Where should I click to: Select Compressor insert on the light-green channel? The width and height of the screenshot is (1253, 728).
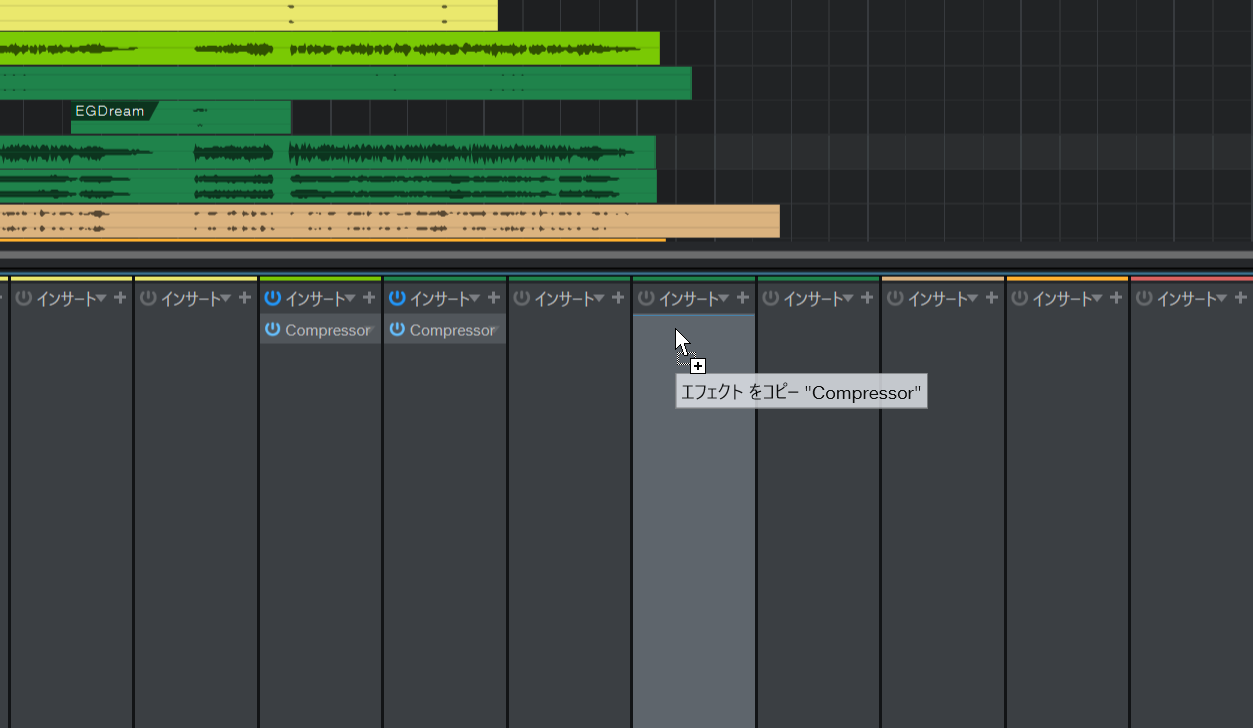coord(328,330)
